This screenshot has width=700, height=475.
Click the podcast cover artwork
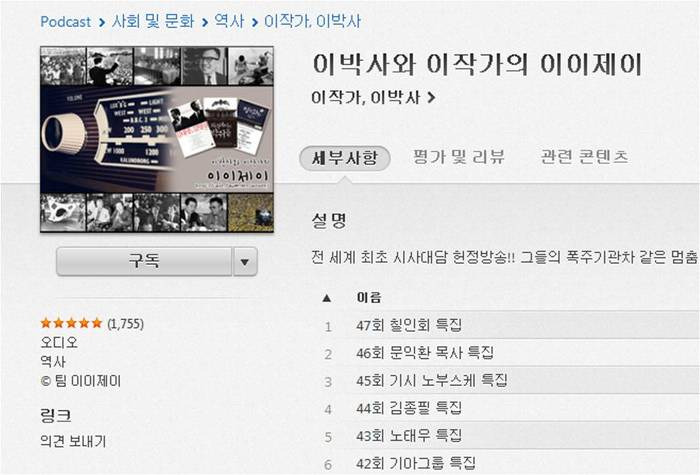coord(157,139)
